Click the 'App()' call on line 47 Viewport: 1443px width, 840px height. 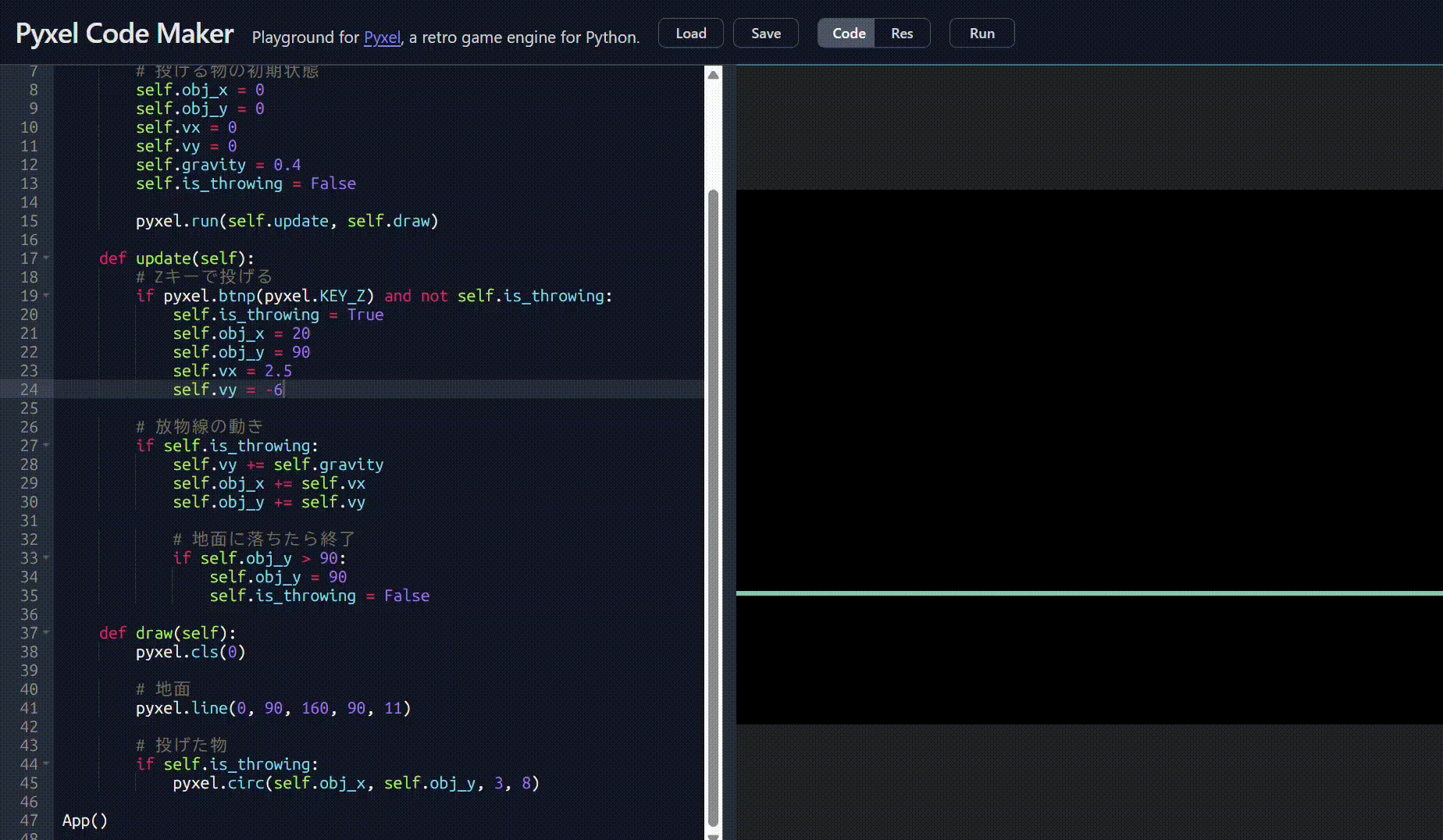click(85, 820)
